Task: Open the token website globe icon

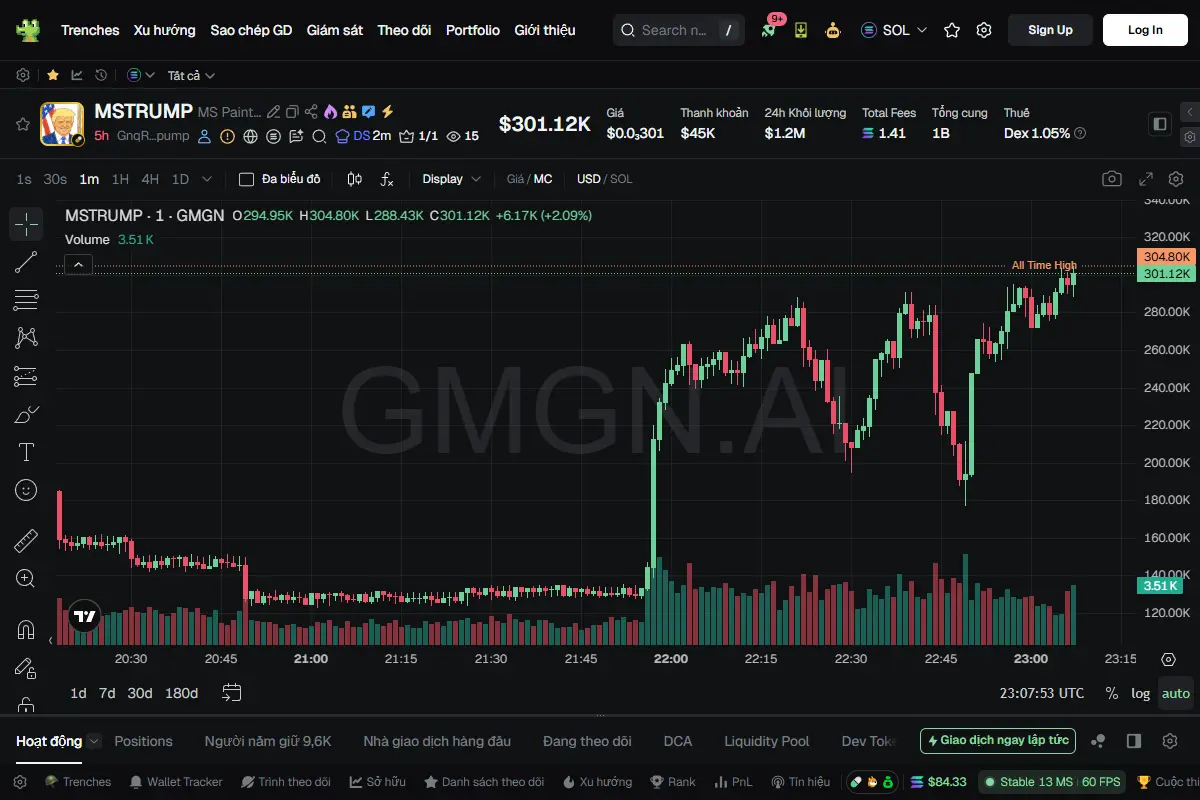Action: tap(250, 136)
